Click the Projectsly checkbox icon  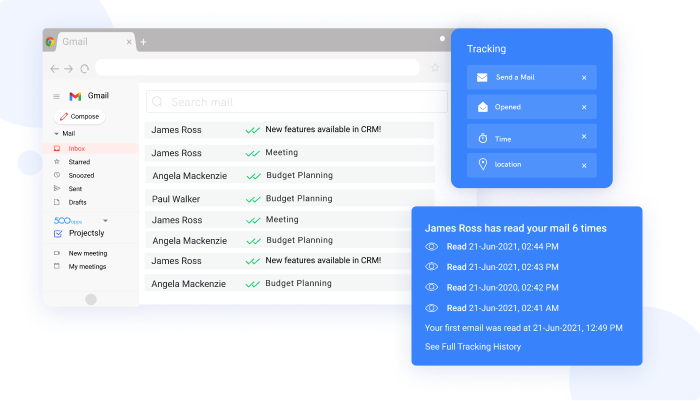[58, 234]
